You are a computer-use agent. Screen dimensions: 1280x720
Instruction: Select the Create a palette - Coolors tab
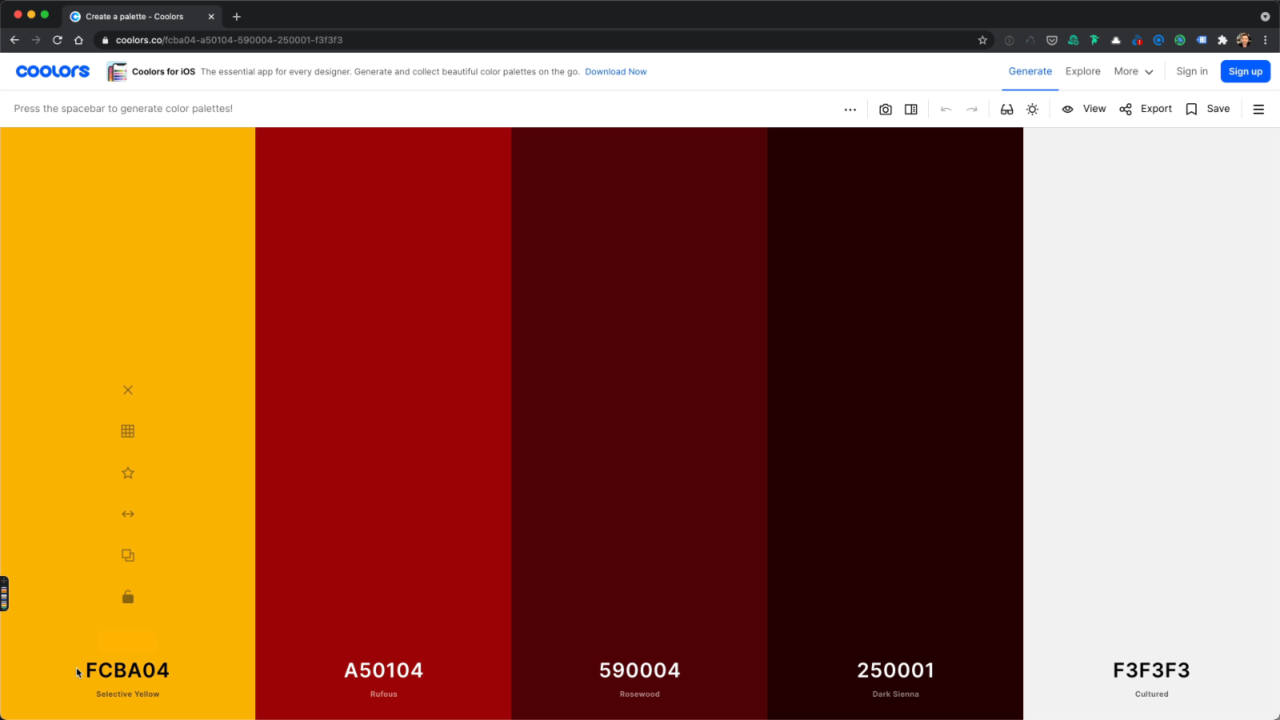click(142, 16)
